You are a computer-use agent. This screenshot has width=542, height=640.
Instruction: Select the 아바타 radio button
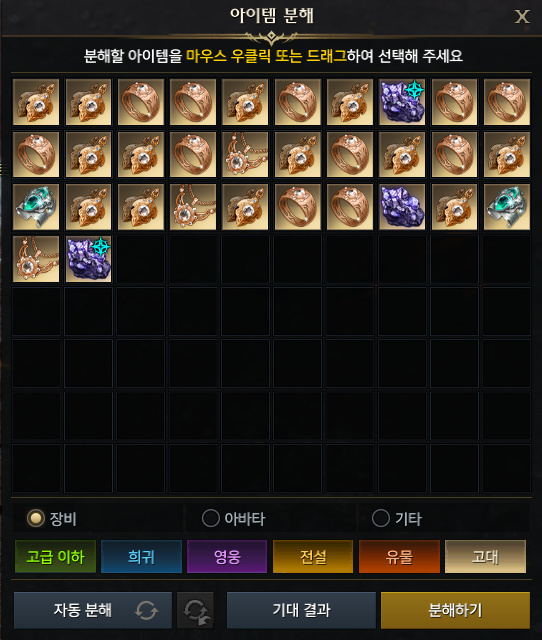pyautogui.click(x=211, y=518)
